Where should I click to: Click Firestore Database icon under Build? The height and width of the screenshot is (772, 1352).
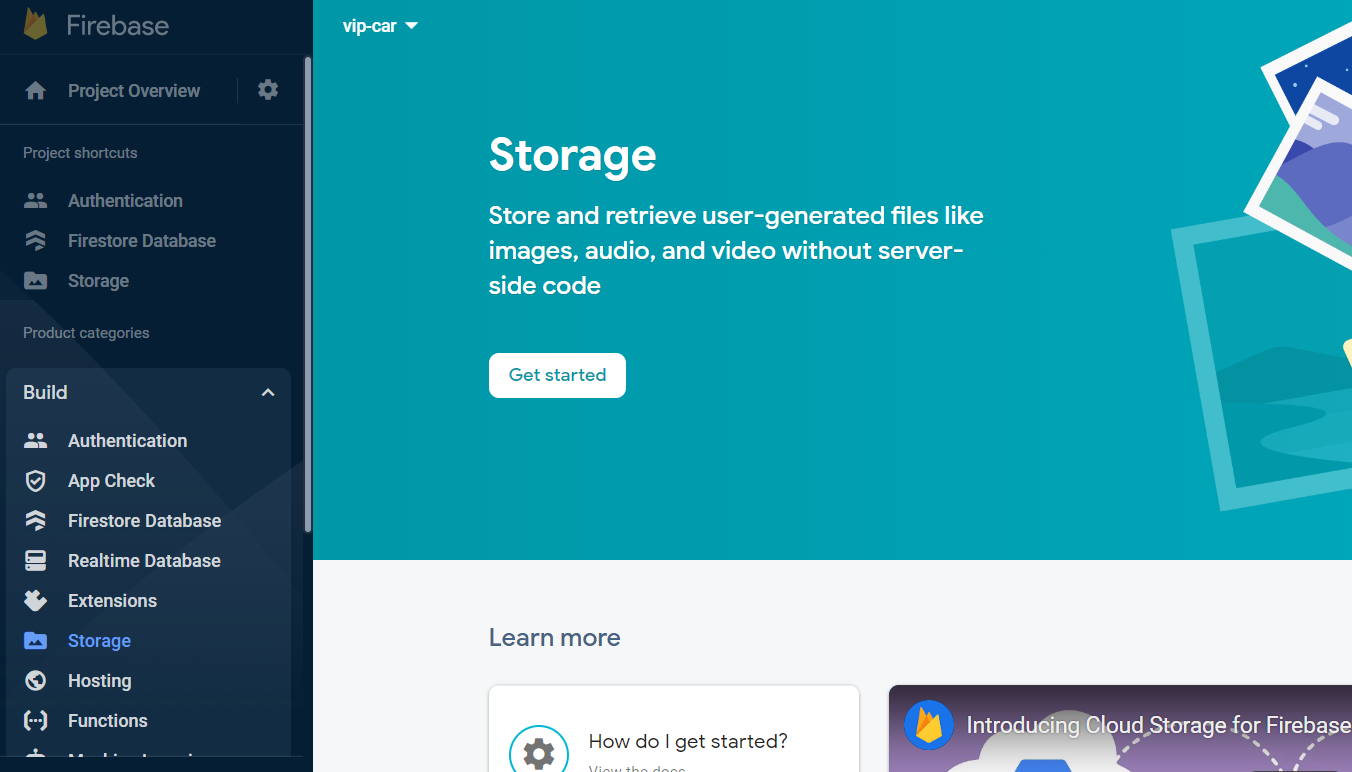(x=36, y=521)
